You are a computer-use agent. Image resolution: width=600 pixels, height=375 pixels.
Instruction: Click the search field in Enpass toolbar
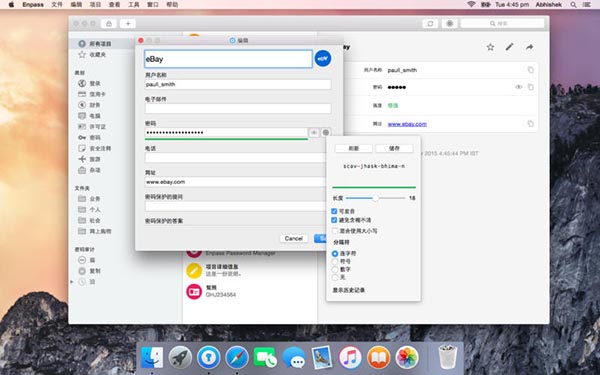tap(502, 24)
